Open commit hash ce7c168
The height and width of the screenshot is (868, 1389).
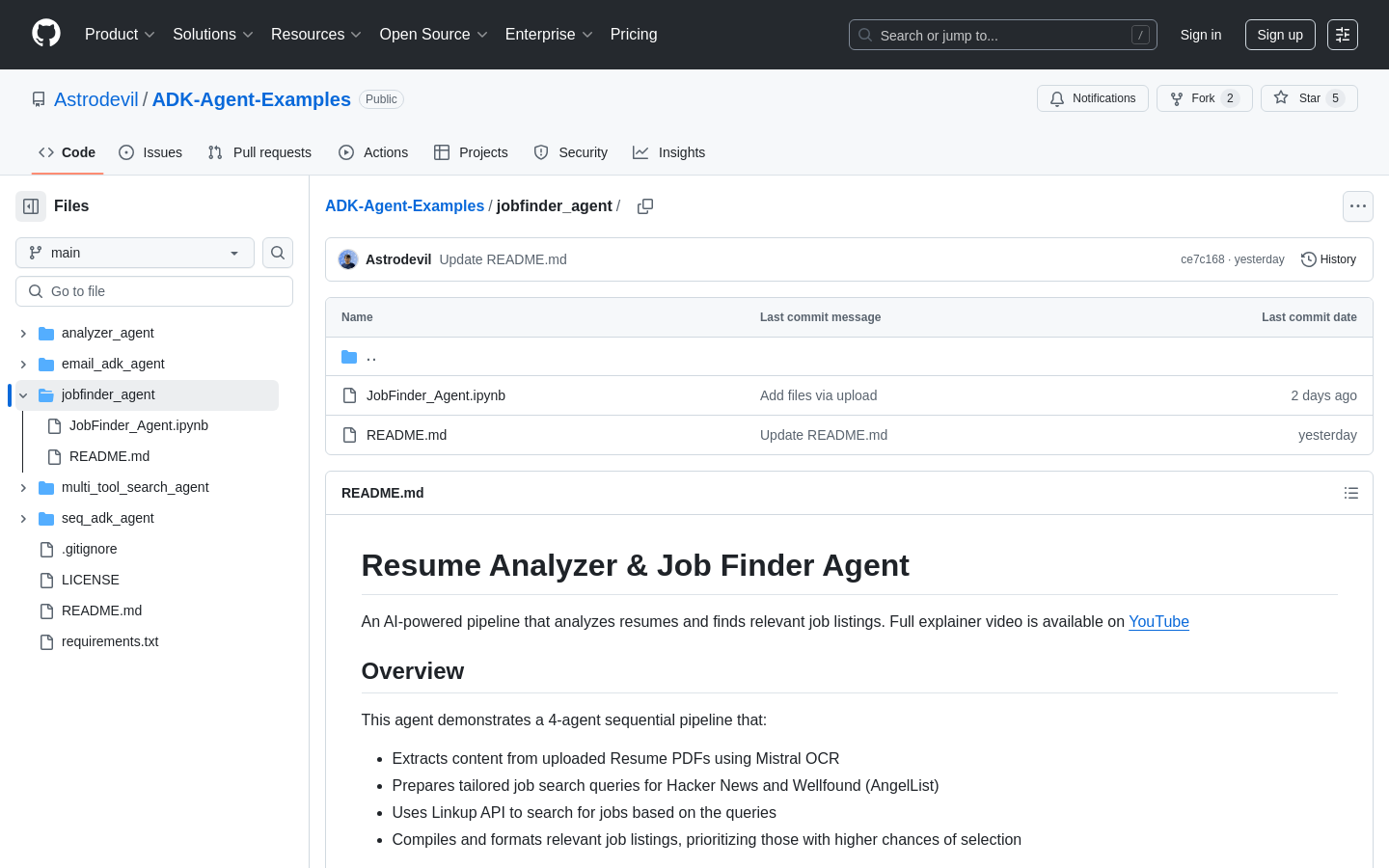click(1202, 259)
